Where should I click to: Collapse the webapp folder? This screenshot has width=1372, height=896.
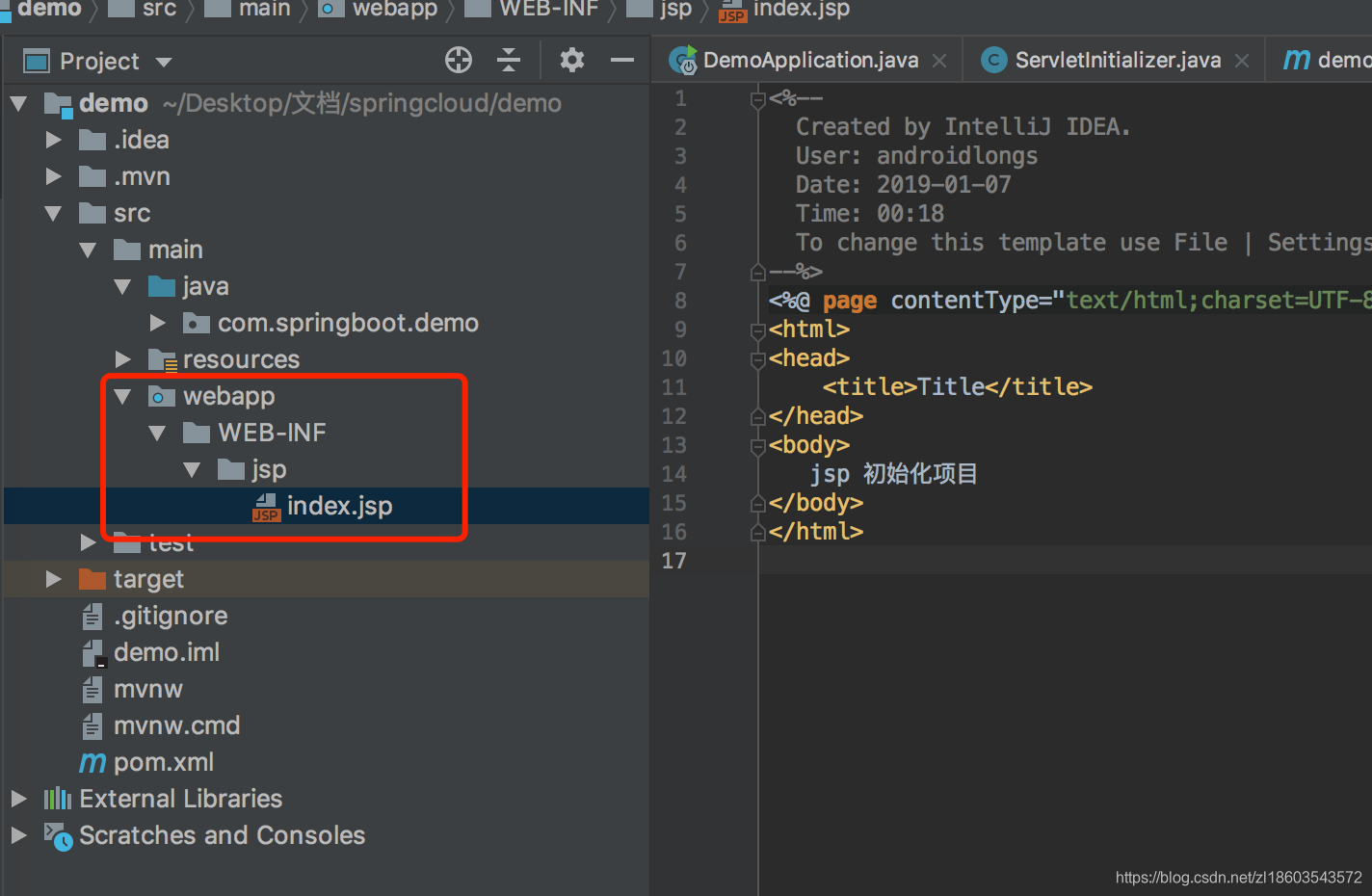click(121, 395)
